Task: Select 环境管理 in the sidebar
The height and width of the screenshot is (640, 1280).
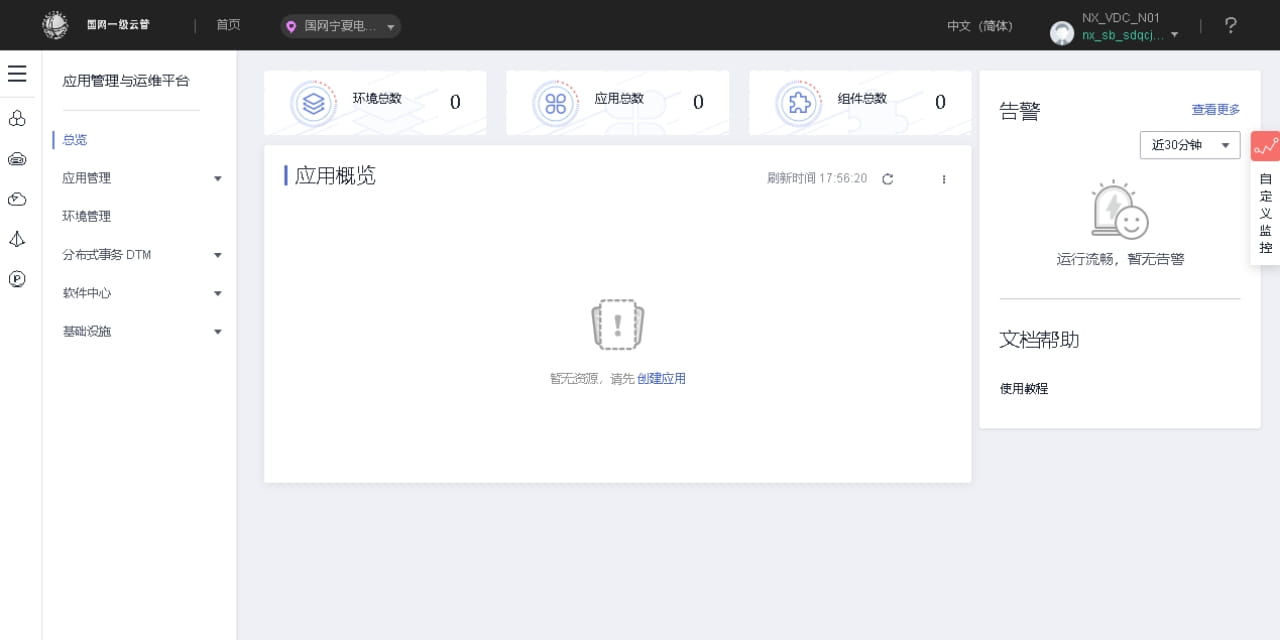Action: (x=86, y=216)
